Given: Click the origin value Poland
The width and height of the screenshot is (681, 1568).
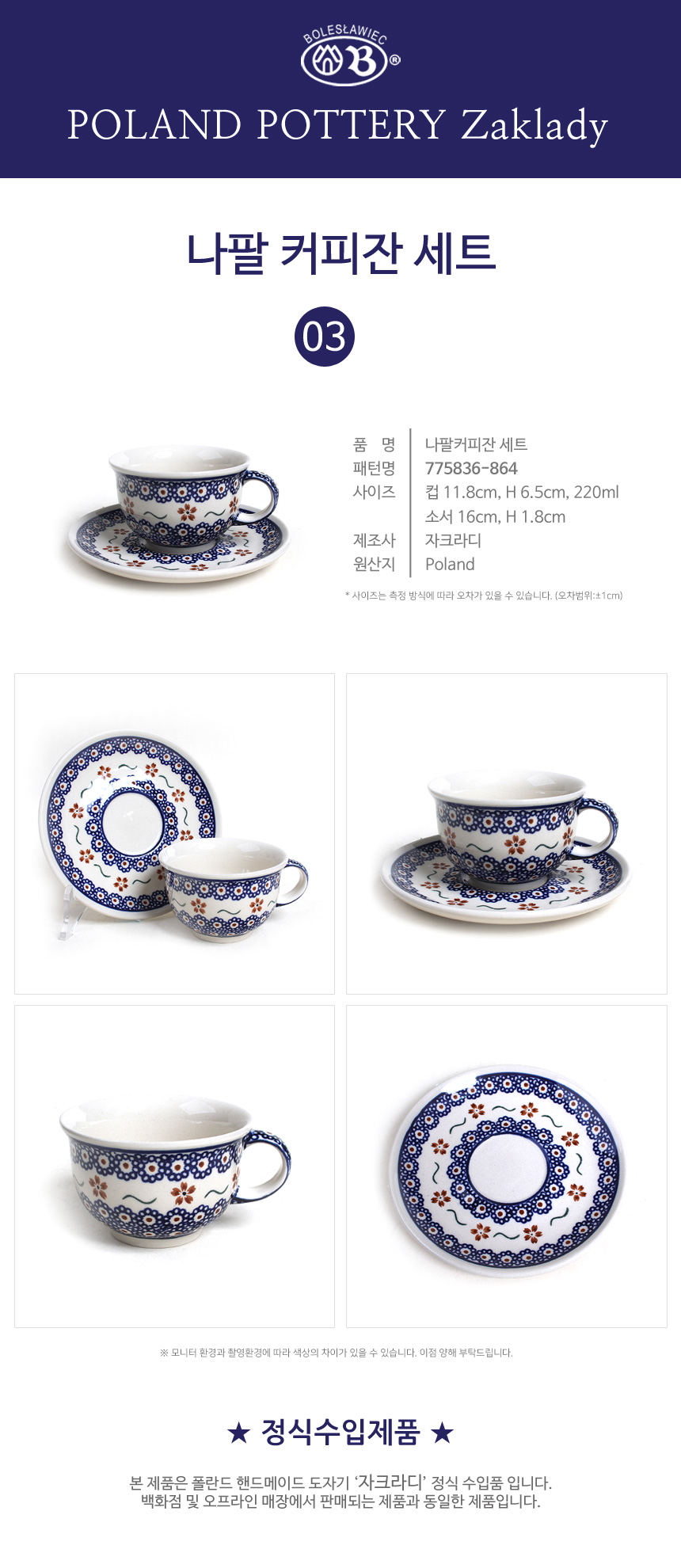Looking at the screenshot, I should tap(450, 565).
